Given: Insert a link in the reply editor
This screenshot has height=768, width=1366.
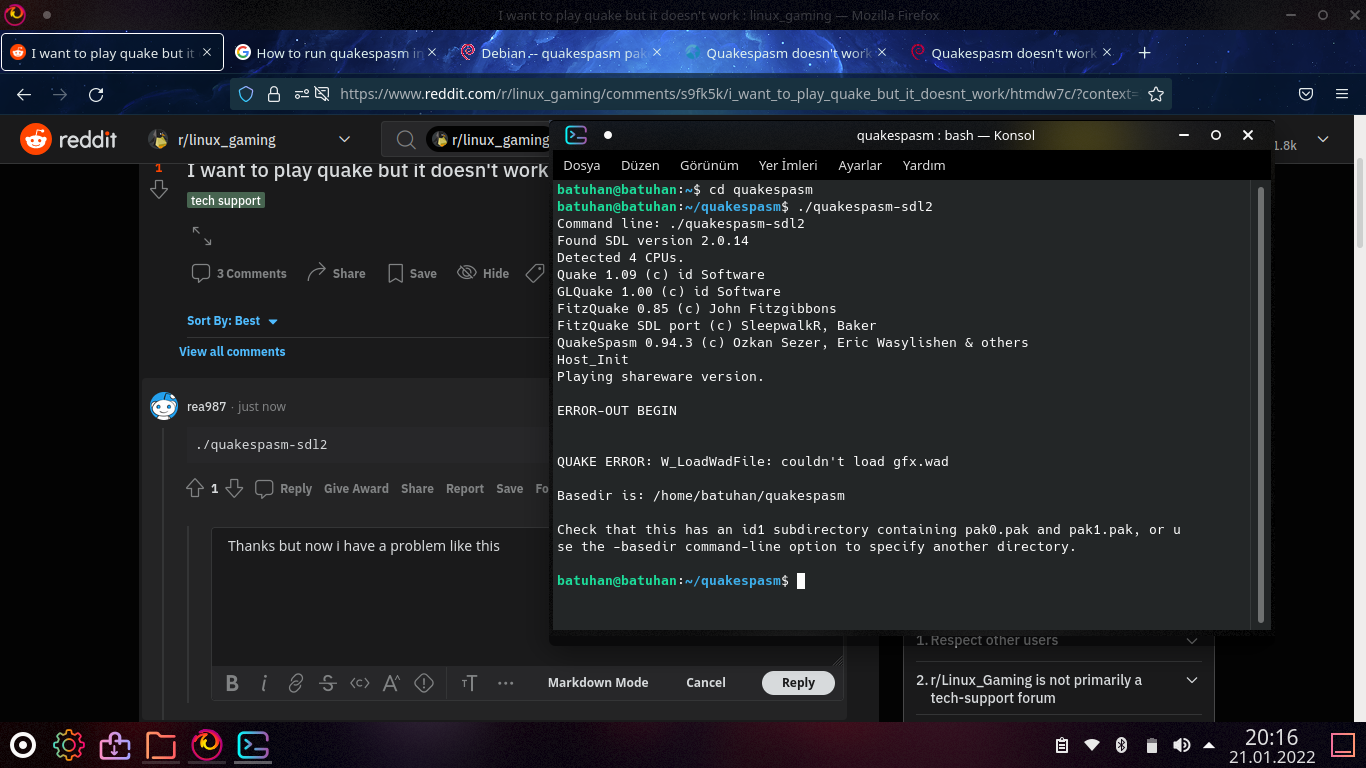Looking at the screenshot, I should (x=296, y=683).
